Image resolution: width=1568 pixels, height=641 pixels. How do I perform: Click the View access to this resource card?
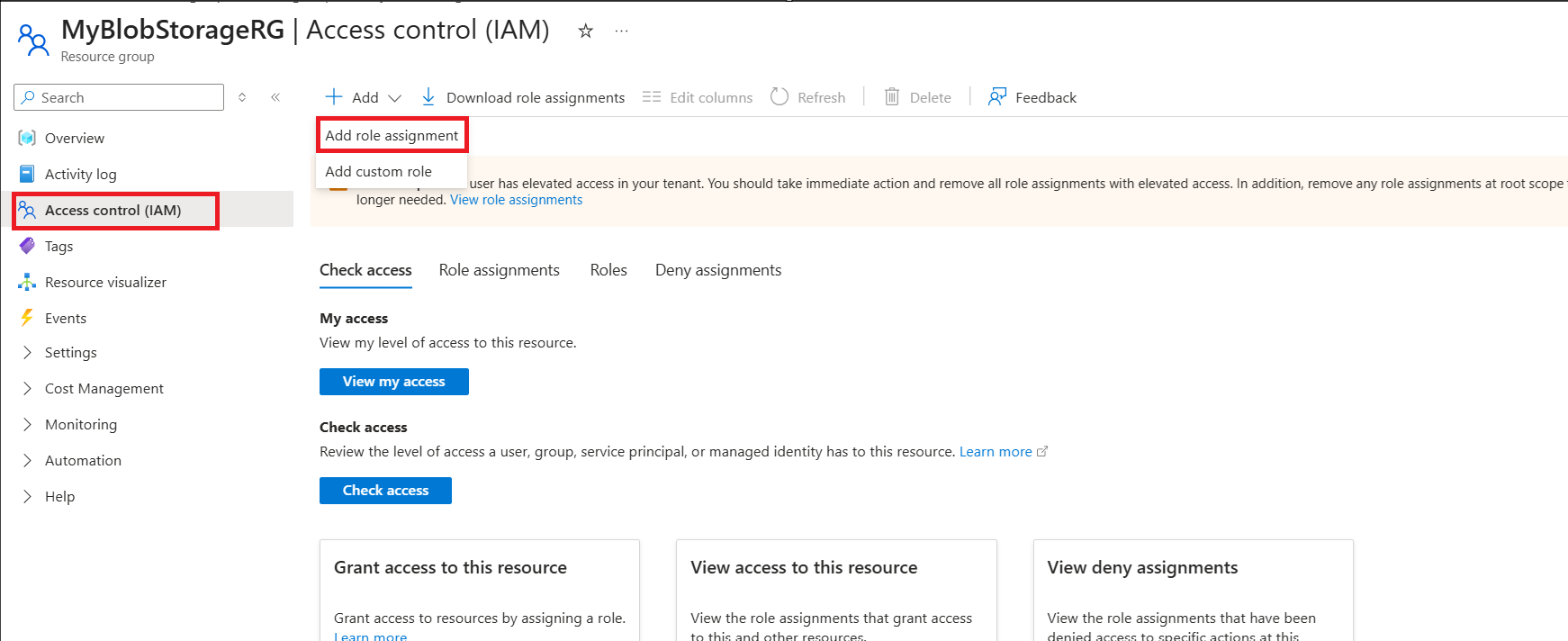(x=836, y=591)
